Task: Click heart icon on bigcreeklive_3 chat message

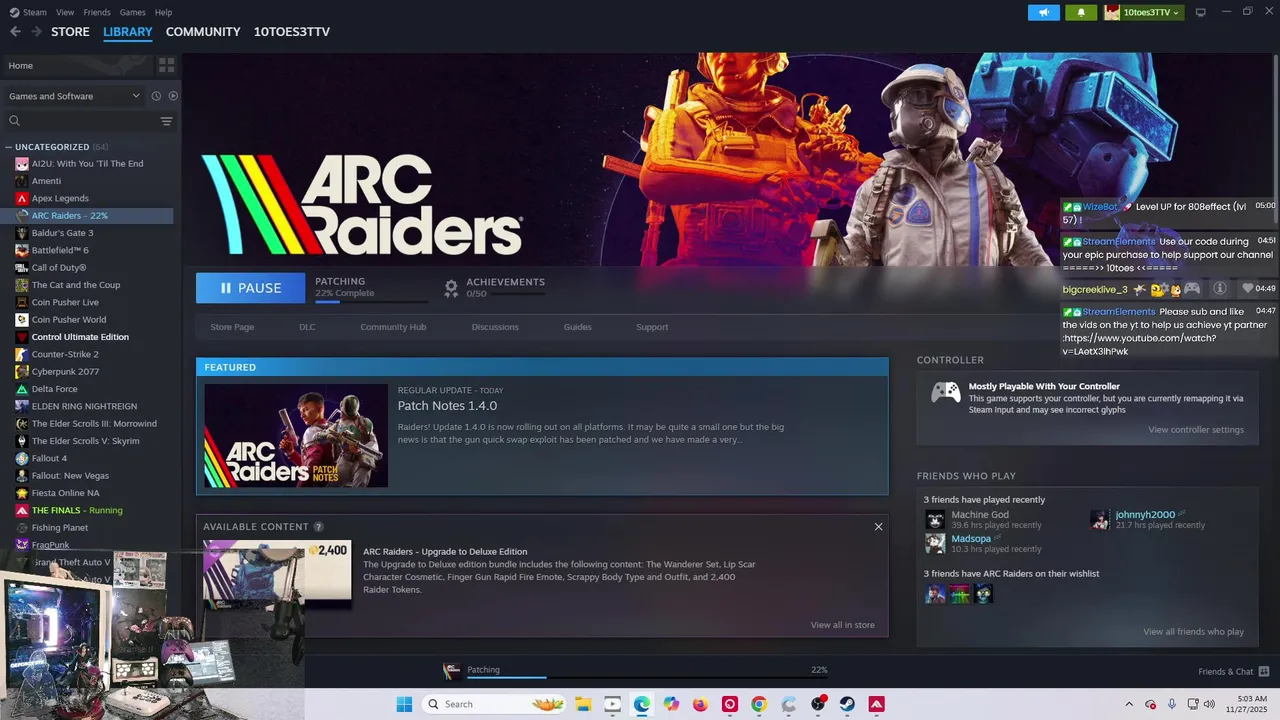Action: (x=1247, y=288)
